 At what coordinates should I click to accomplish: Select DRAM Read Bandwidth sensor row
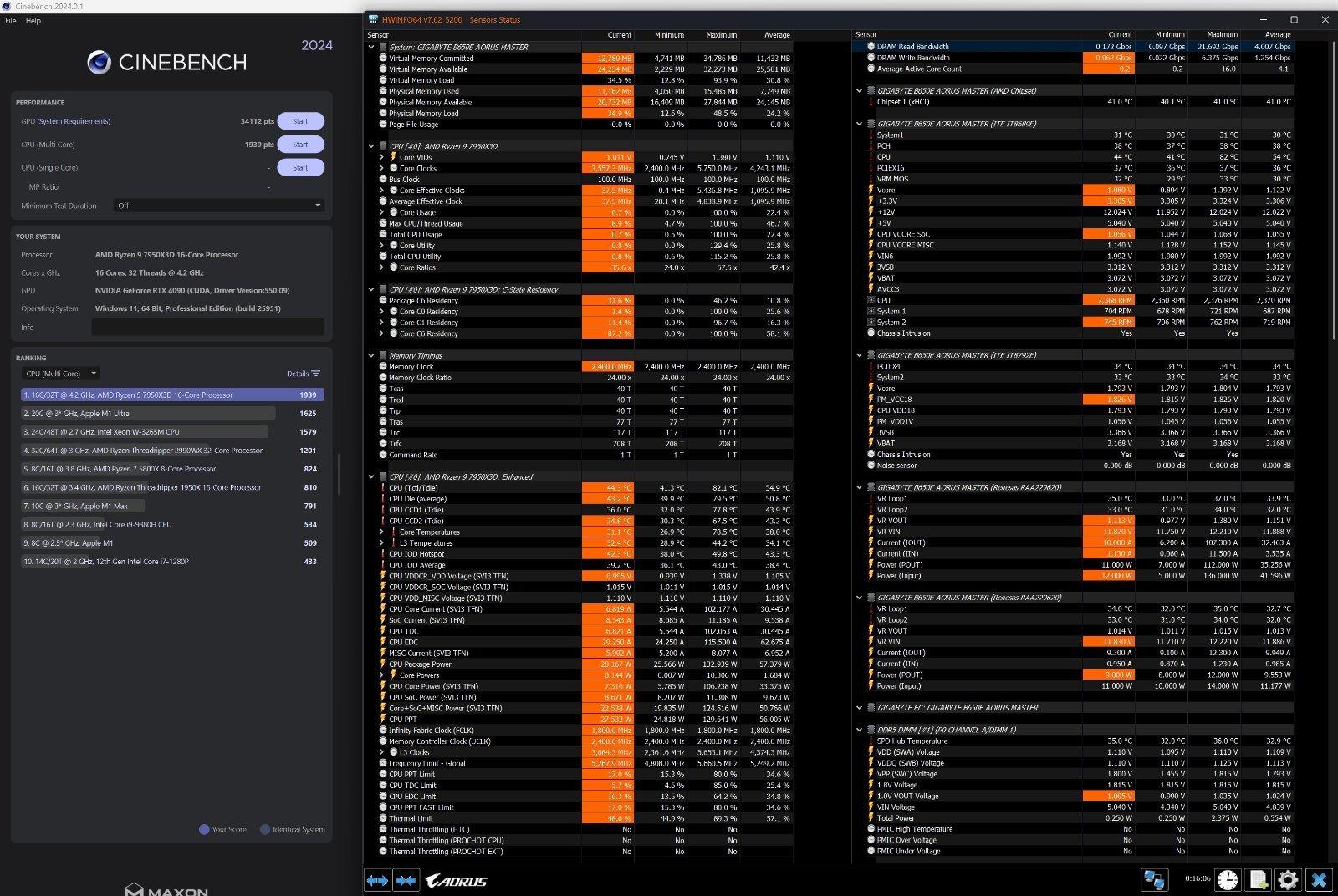point(1074,47)
